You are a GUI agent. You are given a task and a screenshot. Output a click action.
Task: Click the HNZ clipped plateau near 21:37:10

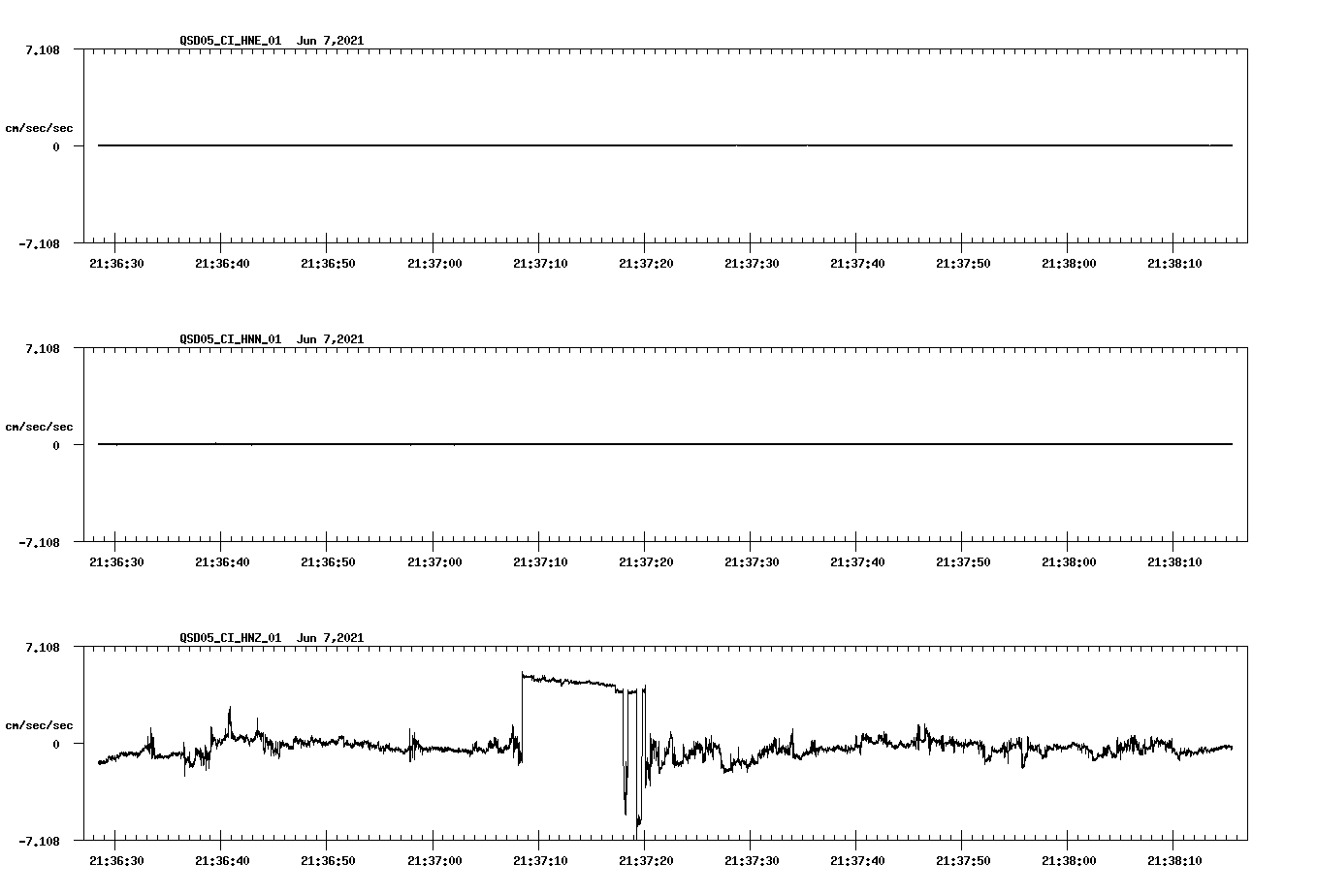(569, 681)
